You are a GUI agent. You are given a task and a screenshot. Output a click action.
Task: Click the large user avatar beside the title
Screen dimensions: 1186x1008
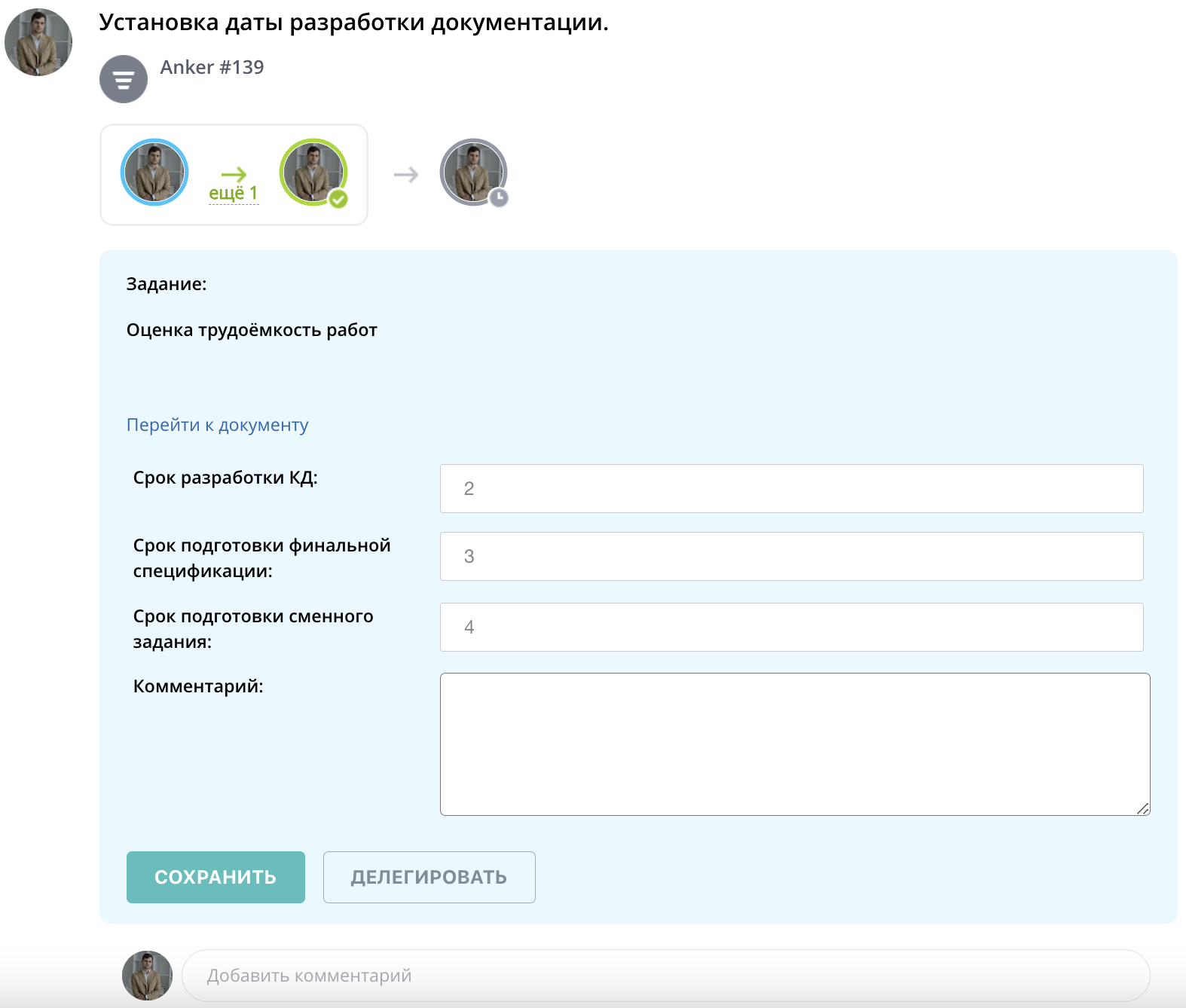38,42
